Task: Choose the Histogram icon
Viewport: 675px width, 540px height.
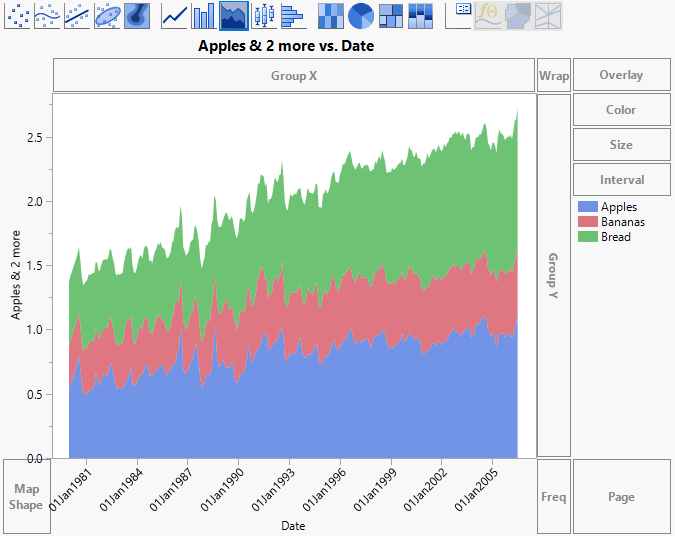Action: pos(292,15)
